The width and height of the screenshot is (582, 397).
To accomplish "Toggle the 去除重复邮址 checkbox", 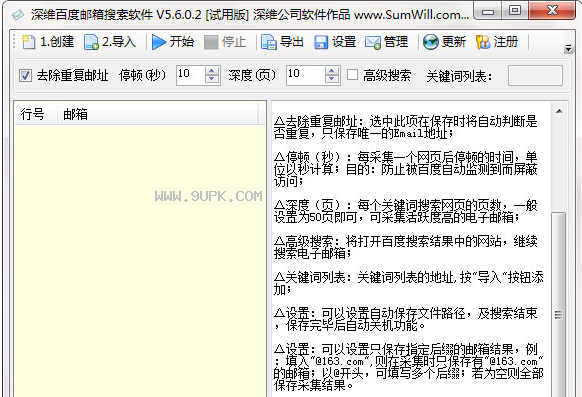I will 25,75.
